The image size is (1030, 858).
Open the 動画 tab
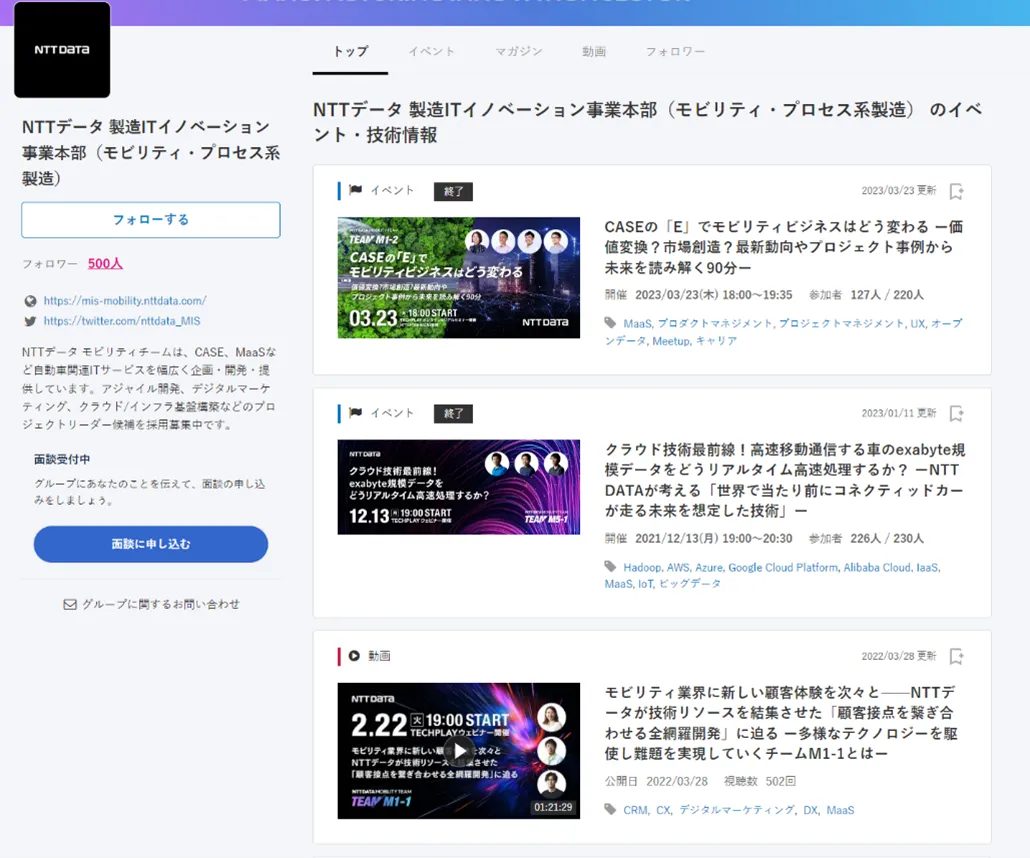(594, 52)
